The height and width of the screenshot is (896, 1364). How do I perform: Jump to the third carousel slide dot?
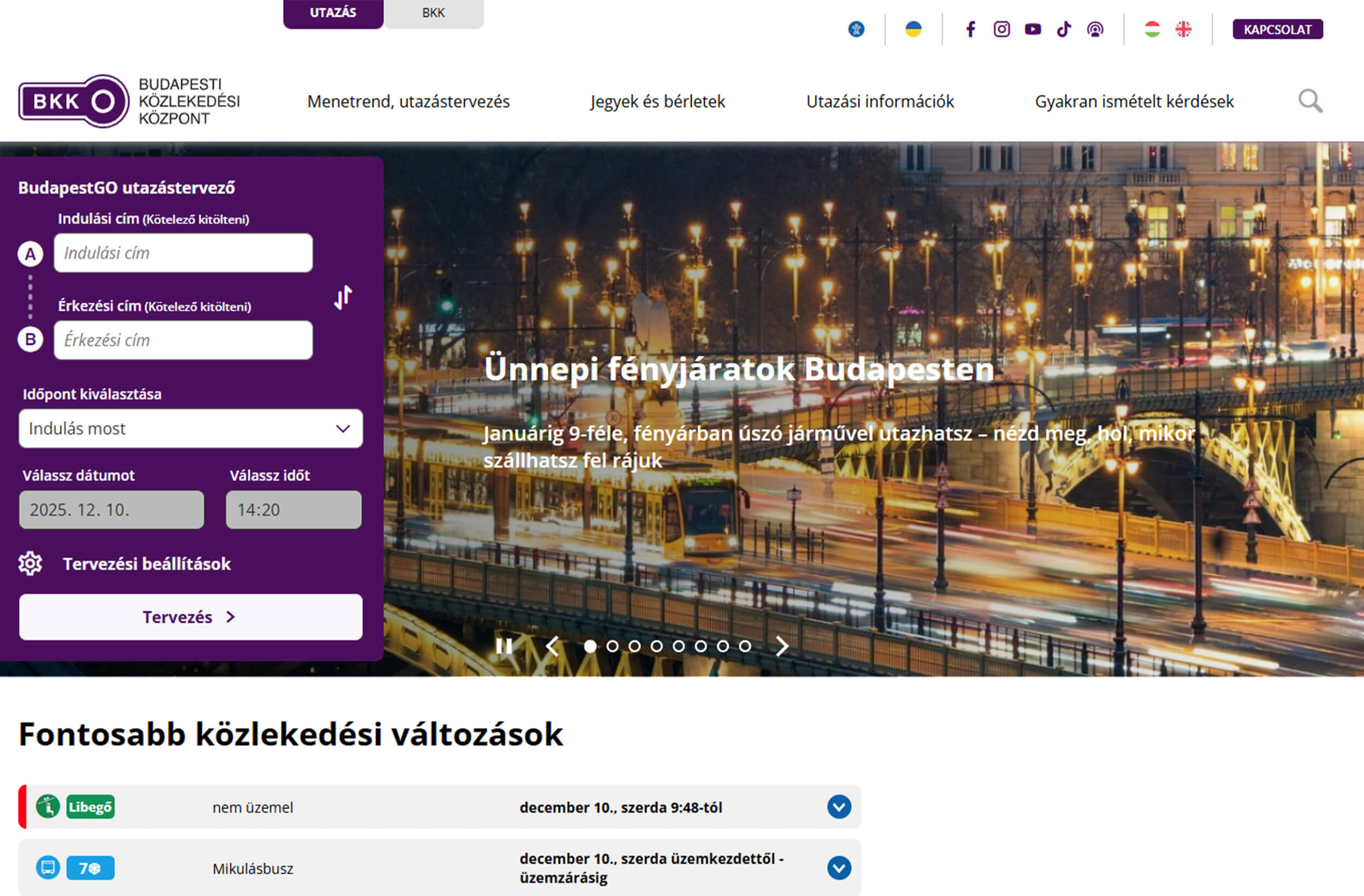[635, 646]
